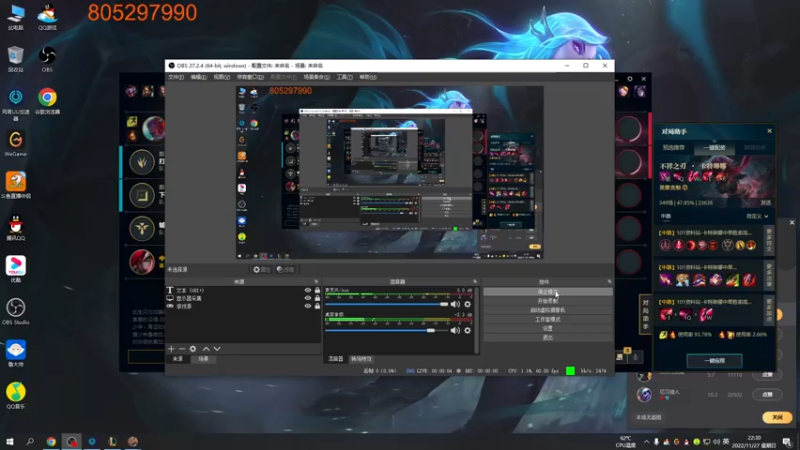Select the WeGame desktop icon
Image resolution: width=800 pixels, height=450 pixels.
(x=16, y=143)
